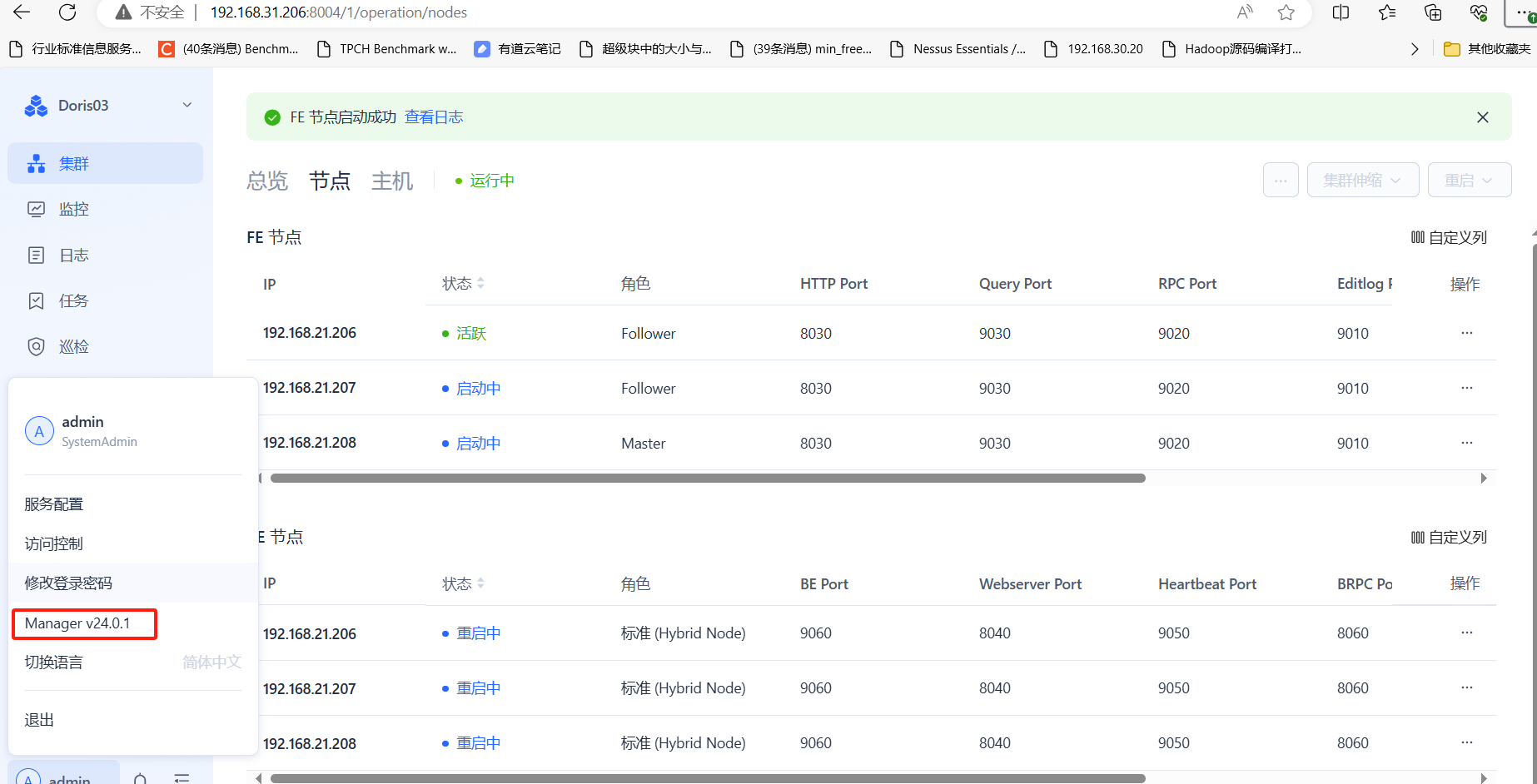
Task: Open the 集群伸缩 dropdown
Action: (x=1363, y=180)
